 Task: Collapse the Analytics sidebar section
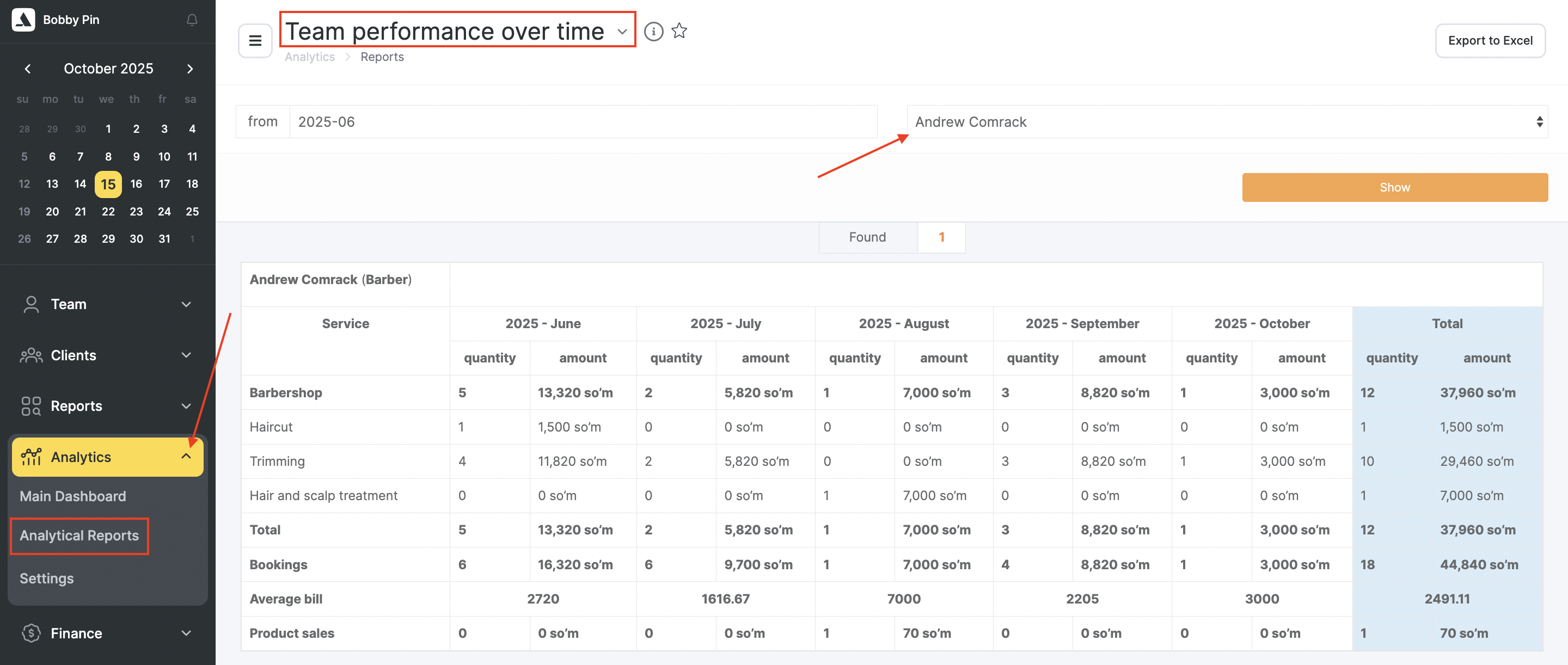pyautogui.click(x=186, y=457)
